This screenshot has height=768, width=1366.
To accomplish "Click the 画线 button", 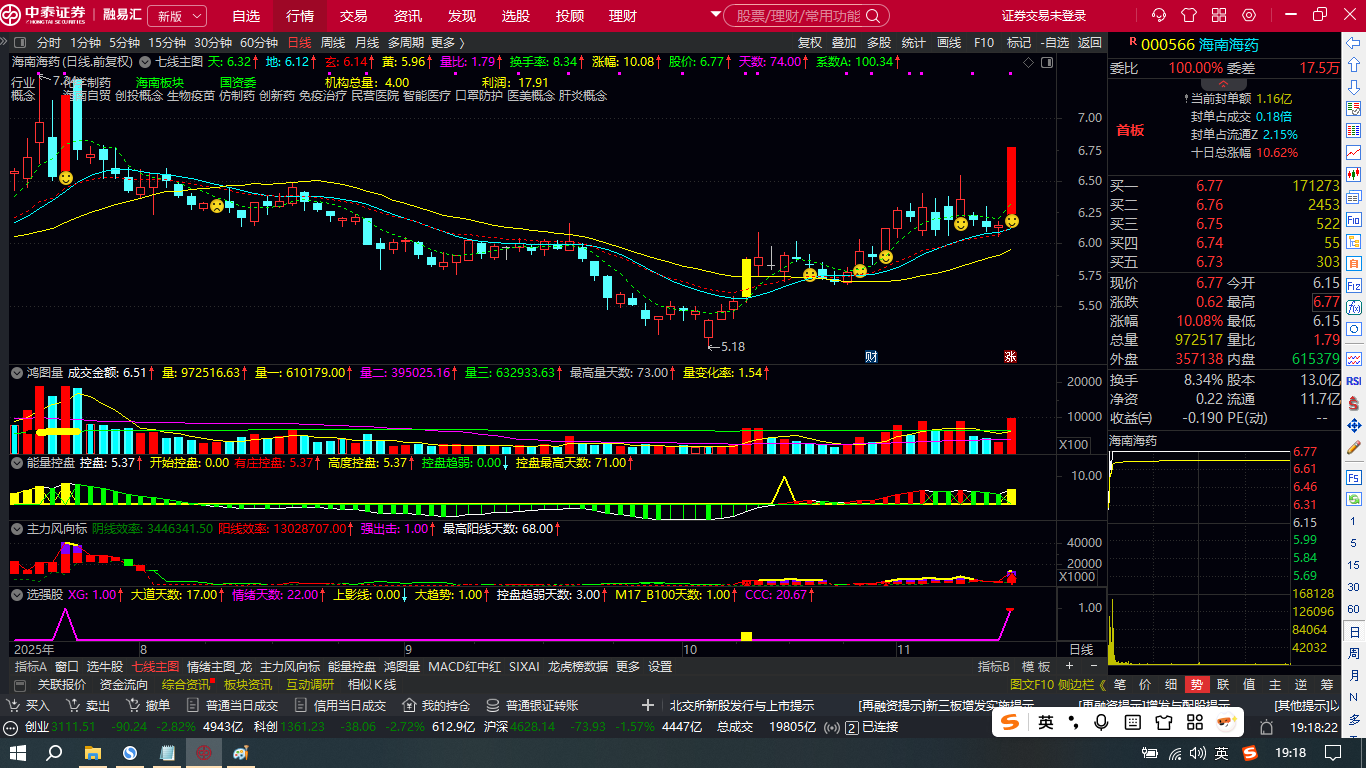I will 949,43.
